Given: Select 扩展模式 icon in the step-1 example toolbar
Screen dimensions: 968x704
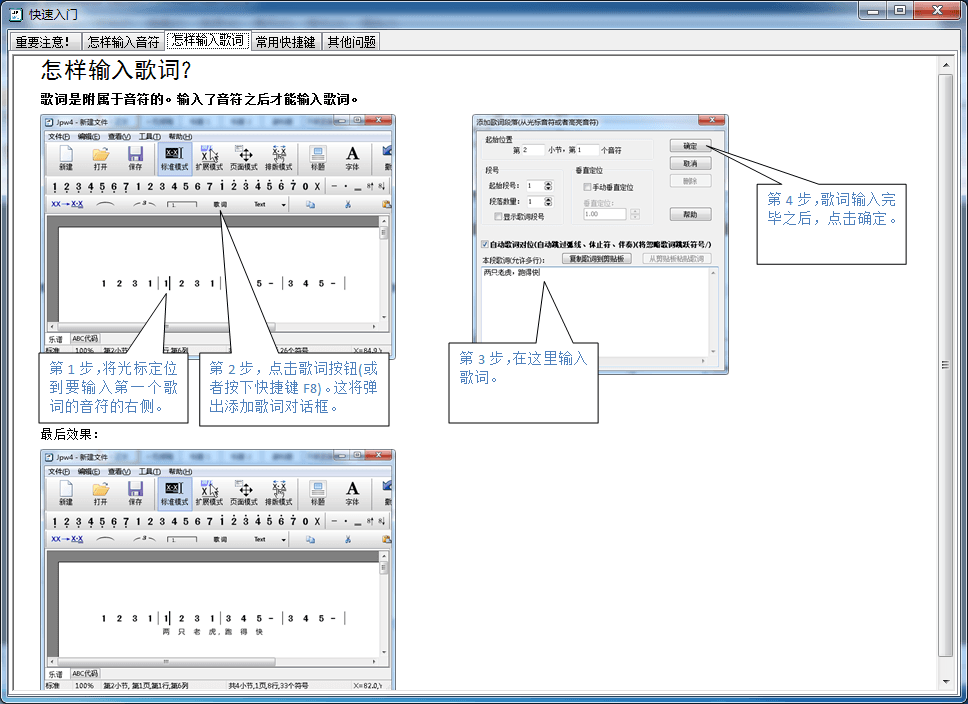Looking at the screenshot, I should pos(209,157).
